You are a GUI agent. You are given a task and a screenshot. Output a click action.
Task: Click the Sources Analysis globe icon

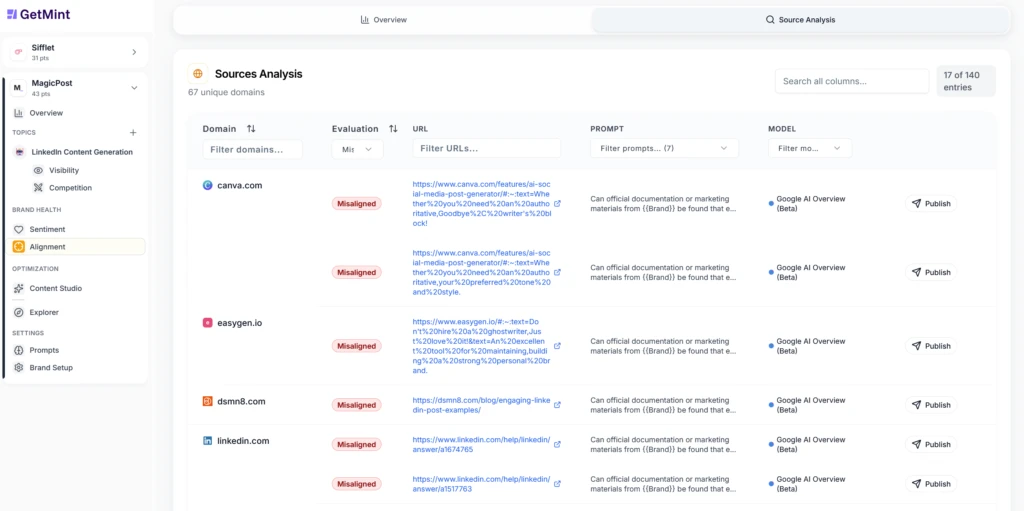click(198, 74)
